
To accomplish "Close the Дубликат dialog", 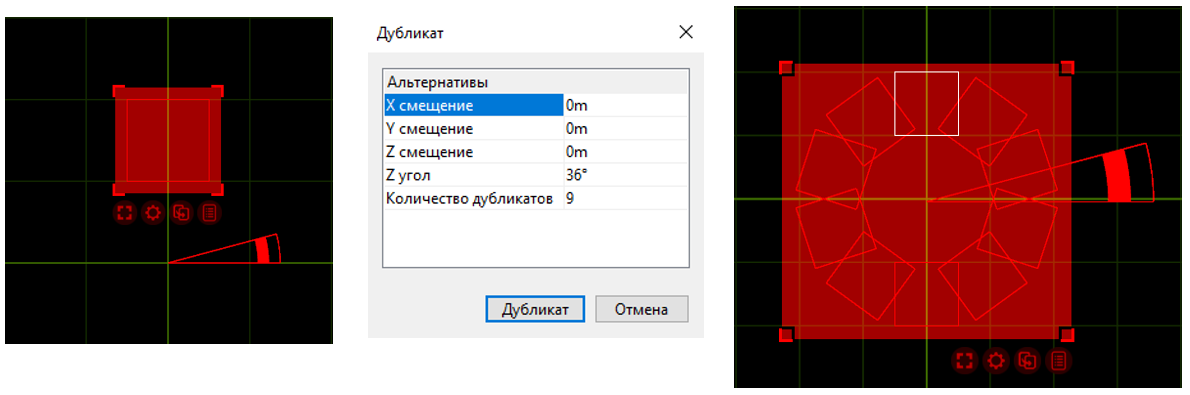I will pyautogui.click(x=686, y=32).
